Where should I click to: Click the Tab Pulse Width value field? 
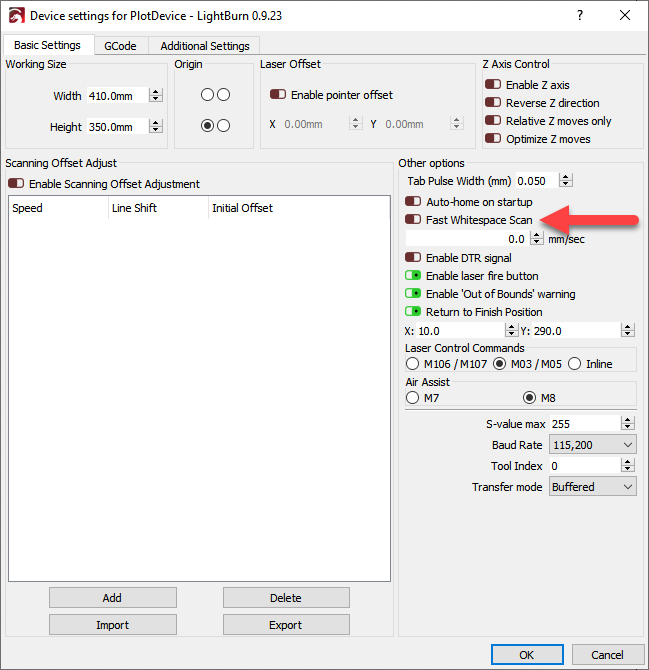coord(537,180)
